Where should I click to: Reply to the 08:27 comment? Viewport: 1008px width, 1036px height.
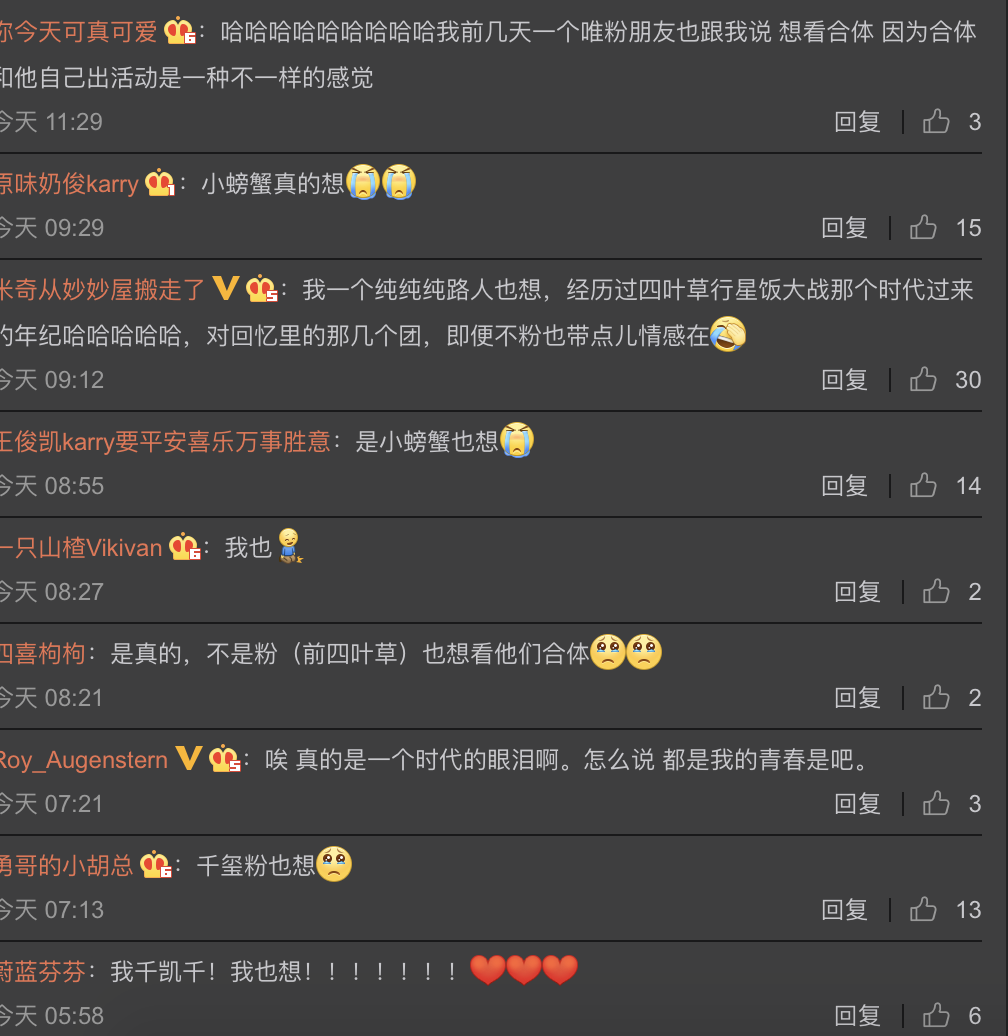pyautogui.click(x=857, y=591)
